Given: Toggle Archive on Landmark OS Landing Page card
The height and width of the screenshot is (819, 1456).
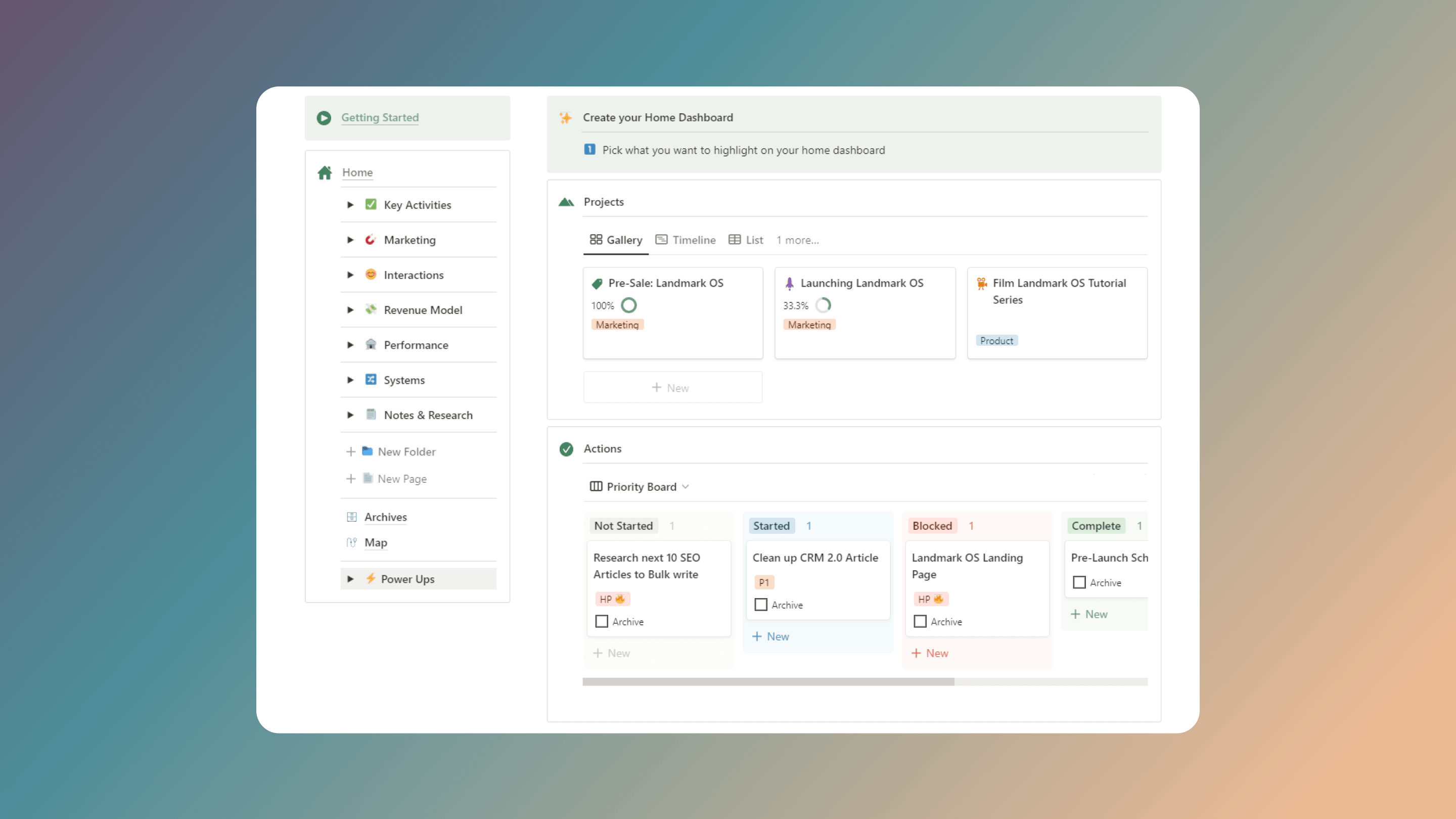Looking at the screenshot, I should [x=920, y=621].
